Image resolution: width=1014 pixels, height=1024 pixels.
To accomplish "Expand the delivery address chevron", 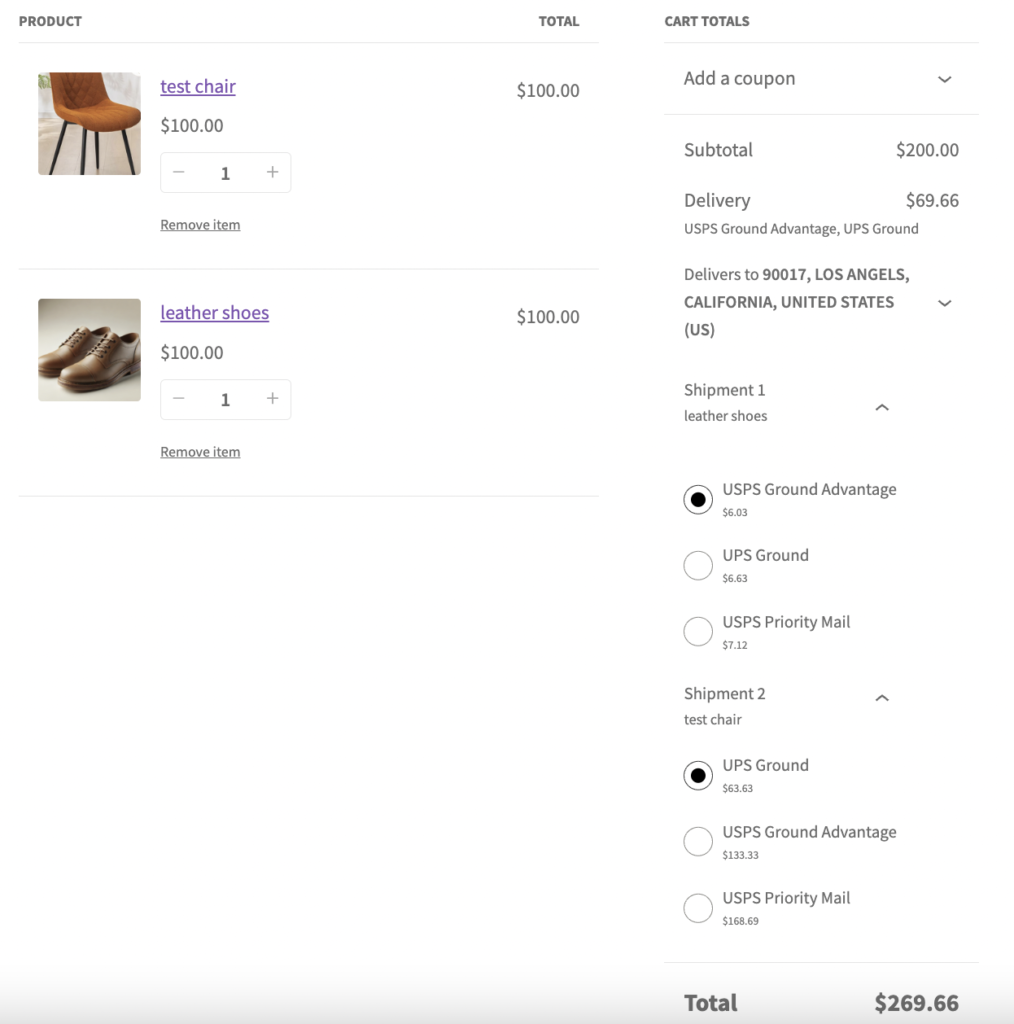I will pyautogui.click(x=944, y=302).
